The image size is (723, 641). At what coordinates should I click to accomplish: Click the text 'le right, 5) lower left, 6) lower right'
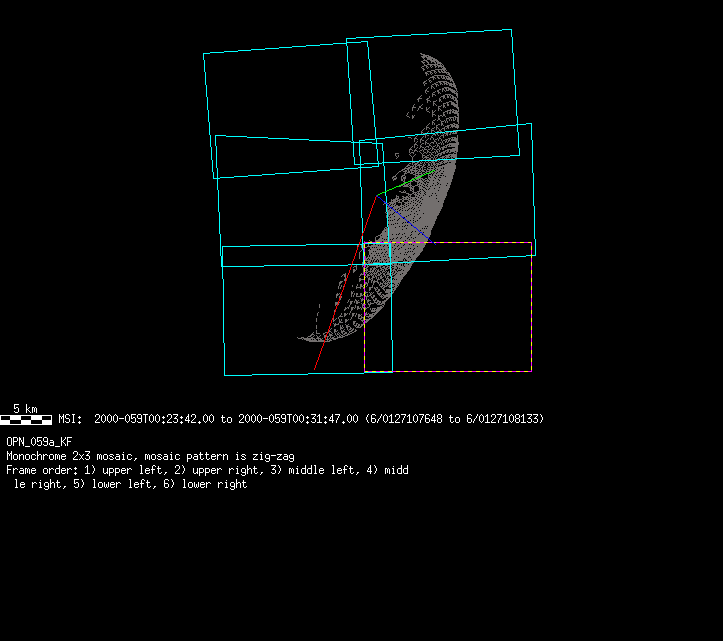(x=130, y=484)
